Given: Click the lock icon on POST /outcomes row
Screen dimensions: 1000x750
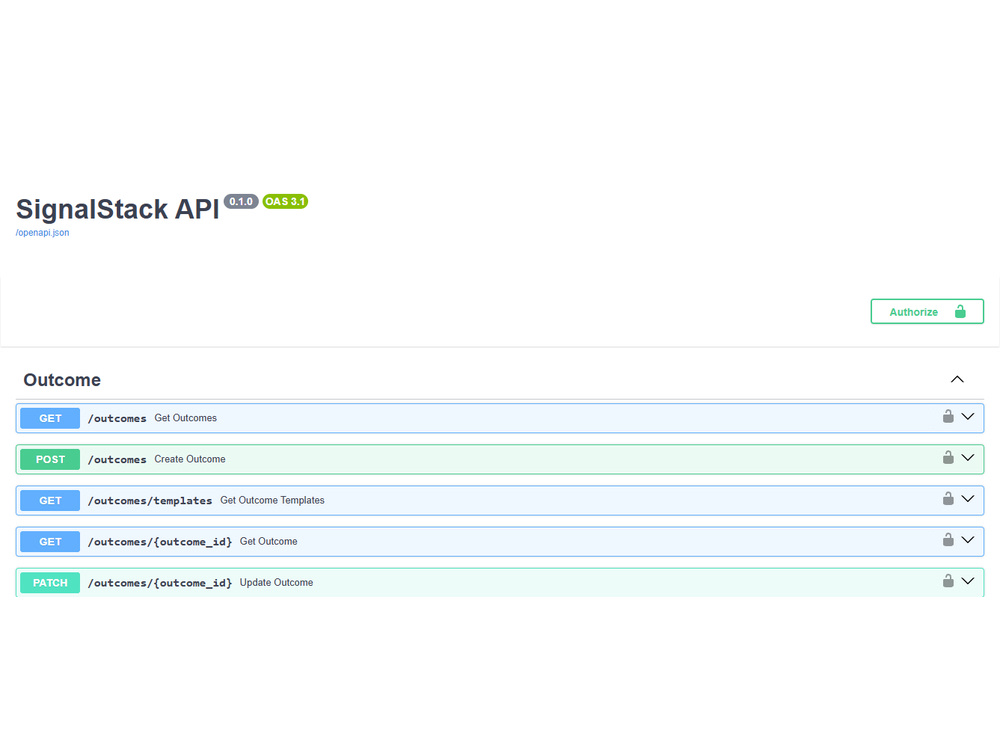Looking at the screenshot, I should [x=948, y=457].
